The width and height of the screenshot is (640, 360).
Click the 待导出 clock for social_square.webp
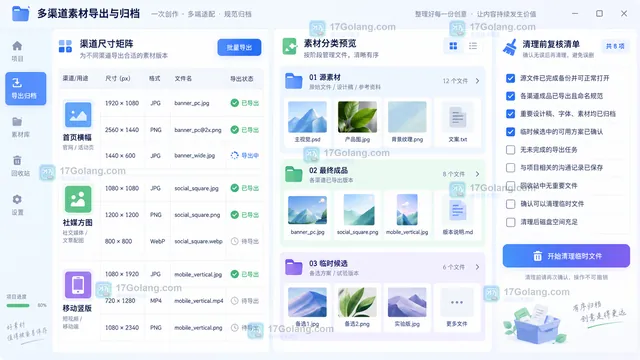coord(234,241)
